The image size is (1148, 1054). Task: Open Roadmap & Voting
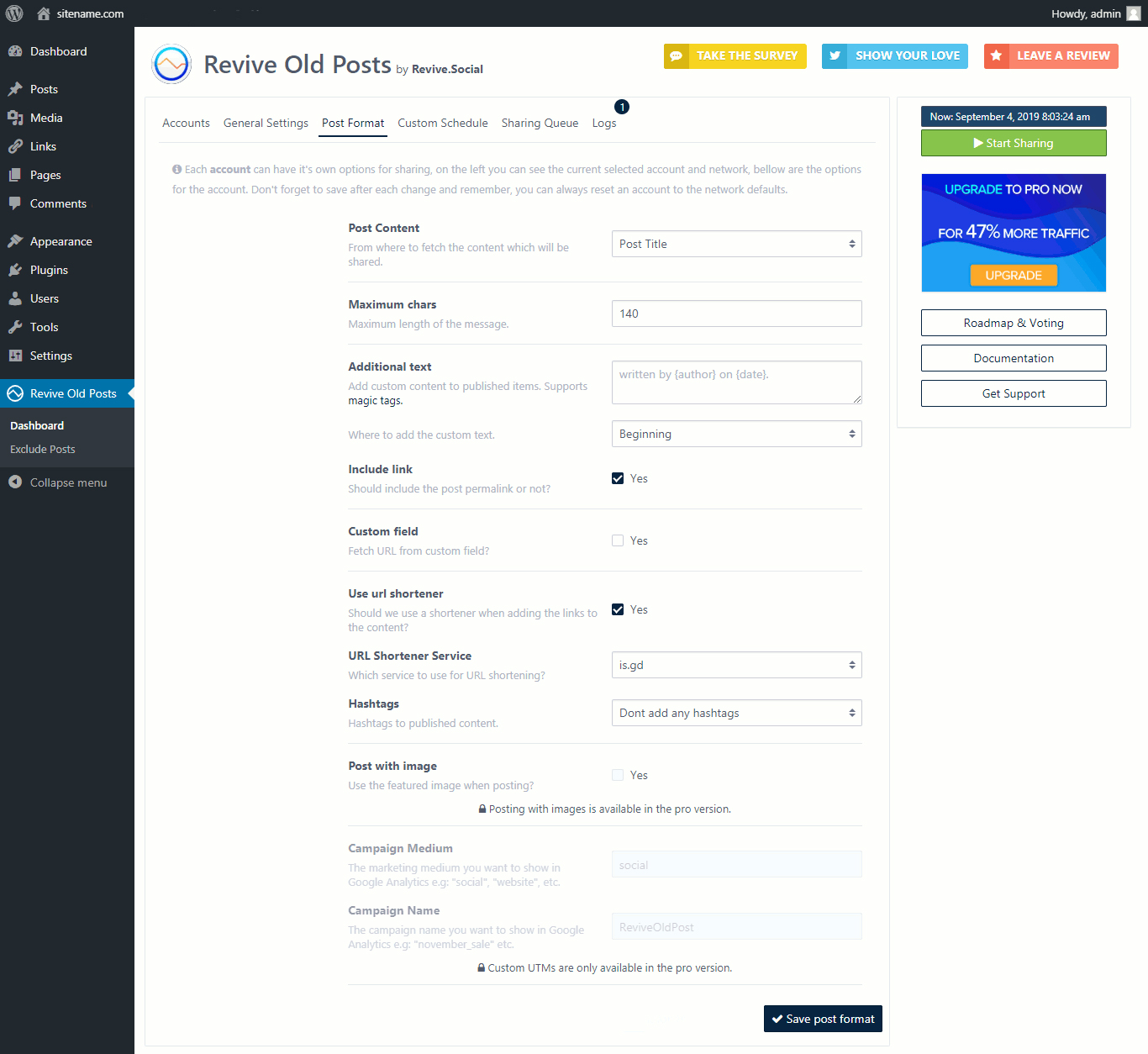click(x=1014, y=323)
